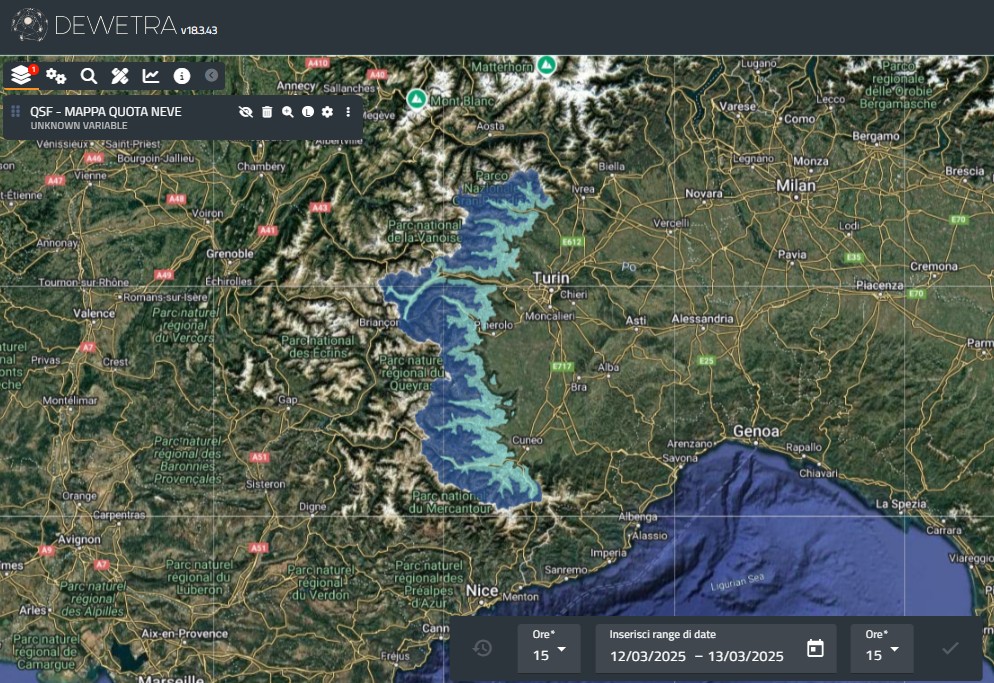This screenshot has height=683, width=994.
Task: Expand the end hour Ore dropdown
Action: pyautogui.click(x=882, y=649)
